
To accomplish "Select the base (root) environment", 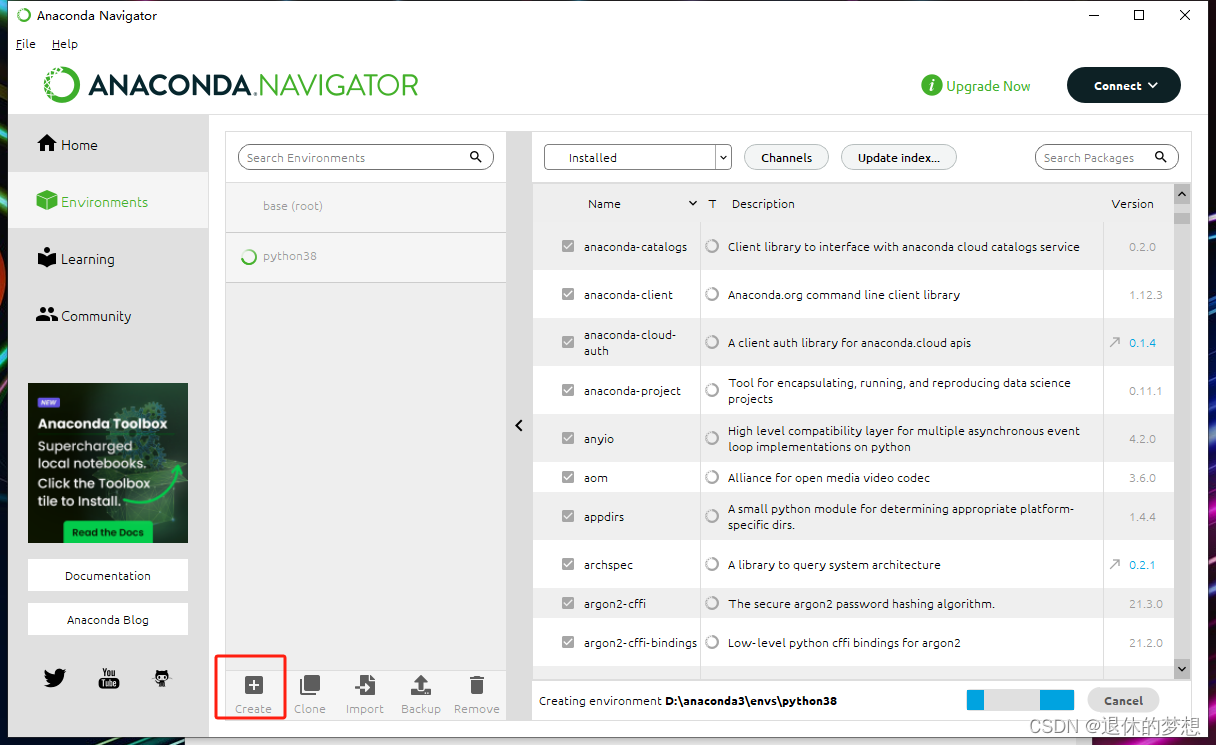I will coord(366,206).
